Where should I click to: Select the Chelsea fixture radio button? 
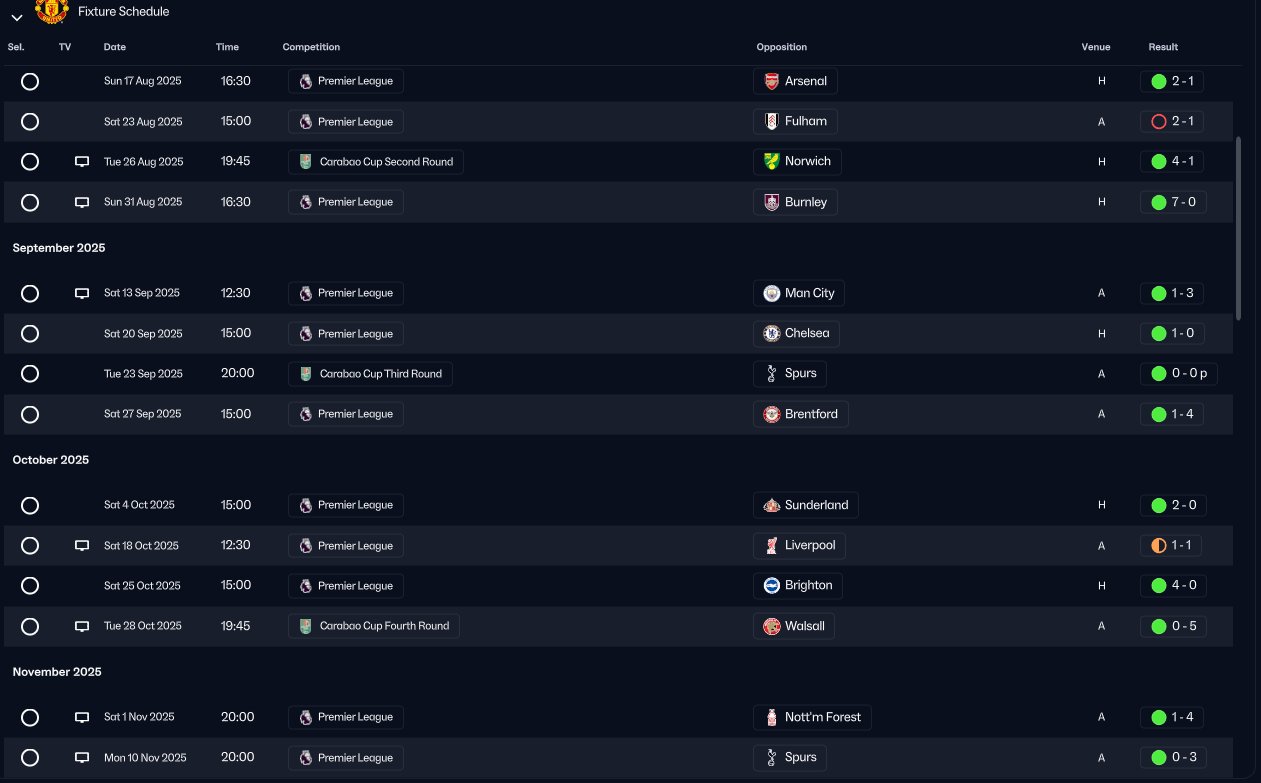click(30, 334)
